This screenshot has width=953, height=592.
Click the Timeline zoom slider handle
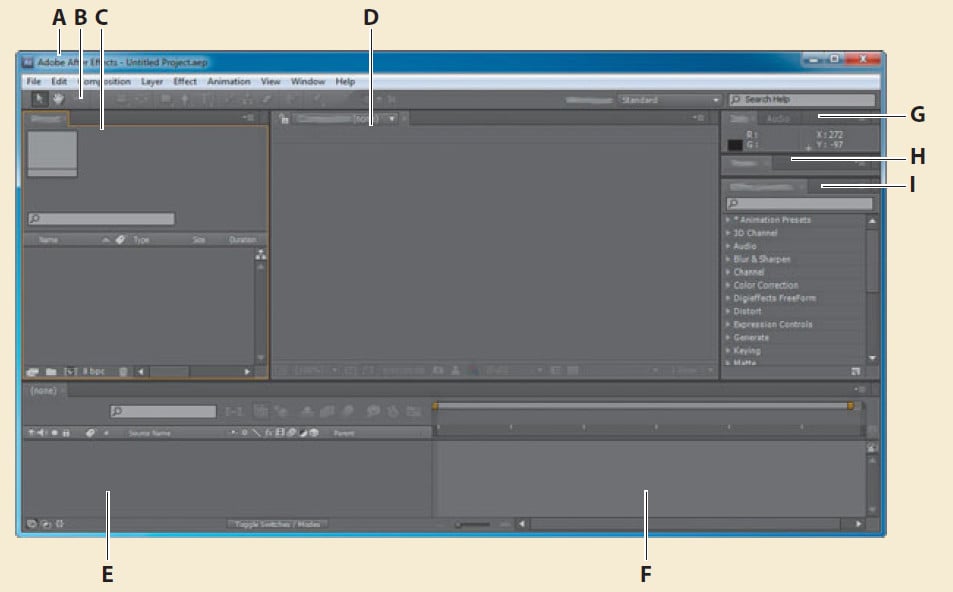point(458,524)
